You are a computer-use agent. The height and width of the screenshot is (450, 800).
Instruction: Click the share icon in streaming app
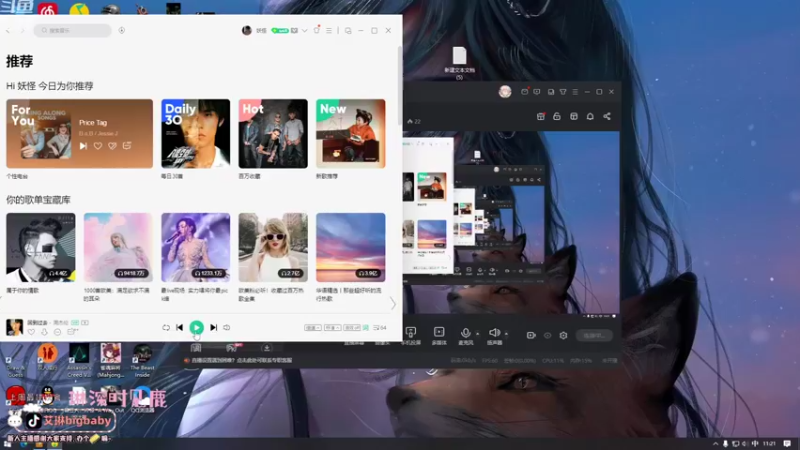[607, 116]
